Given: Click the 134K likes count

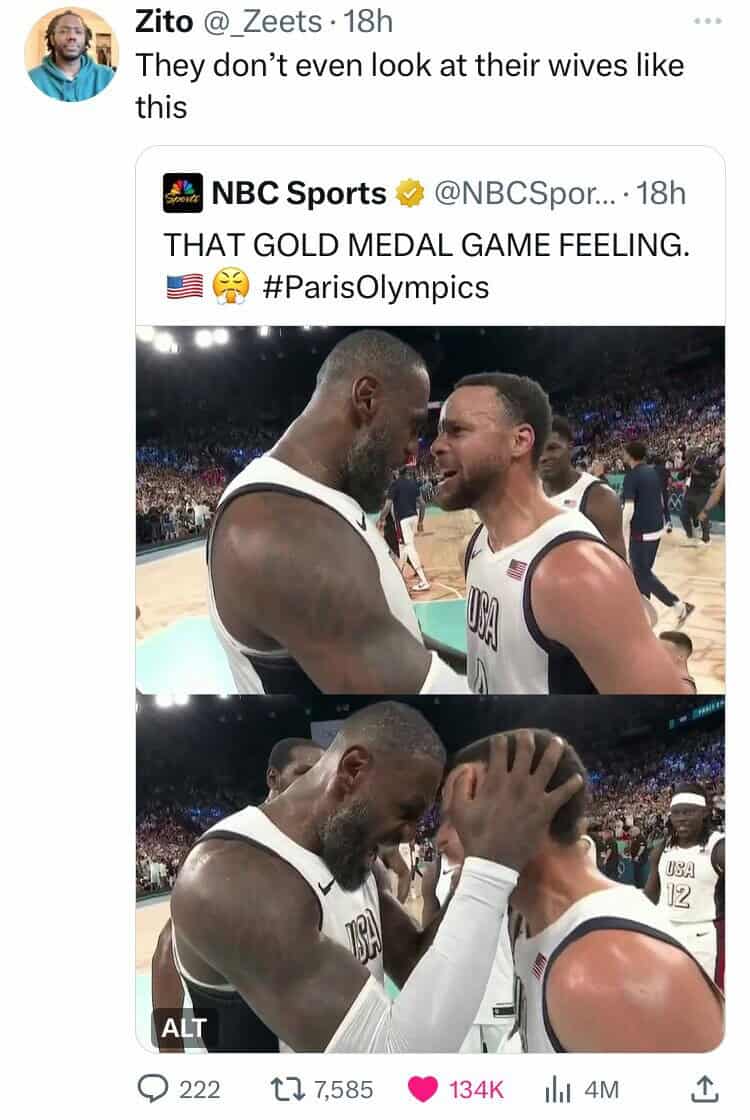Looking at the screenshot, I should tap(476, 1089).
